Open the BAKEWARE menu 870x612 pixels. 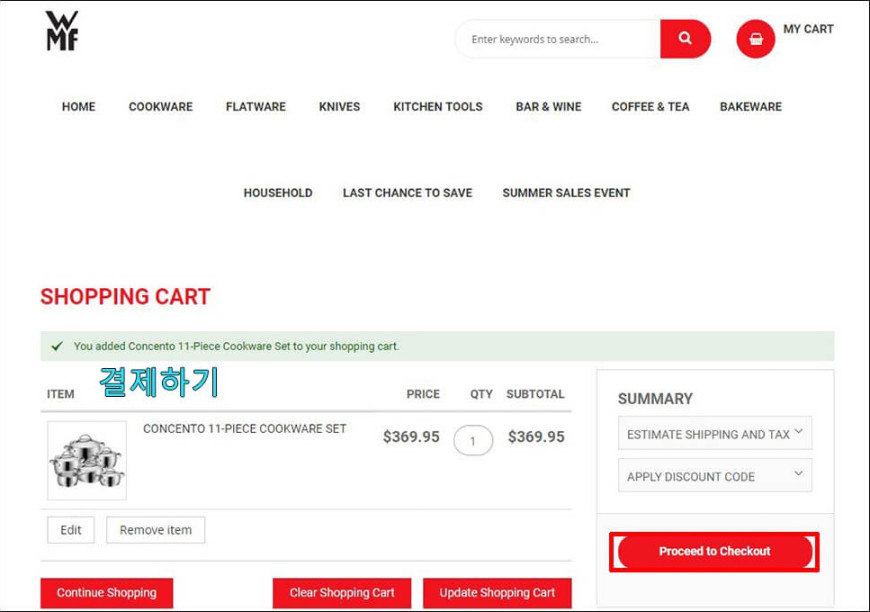pos(750,107)
